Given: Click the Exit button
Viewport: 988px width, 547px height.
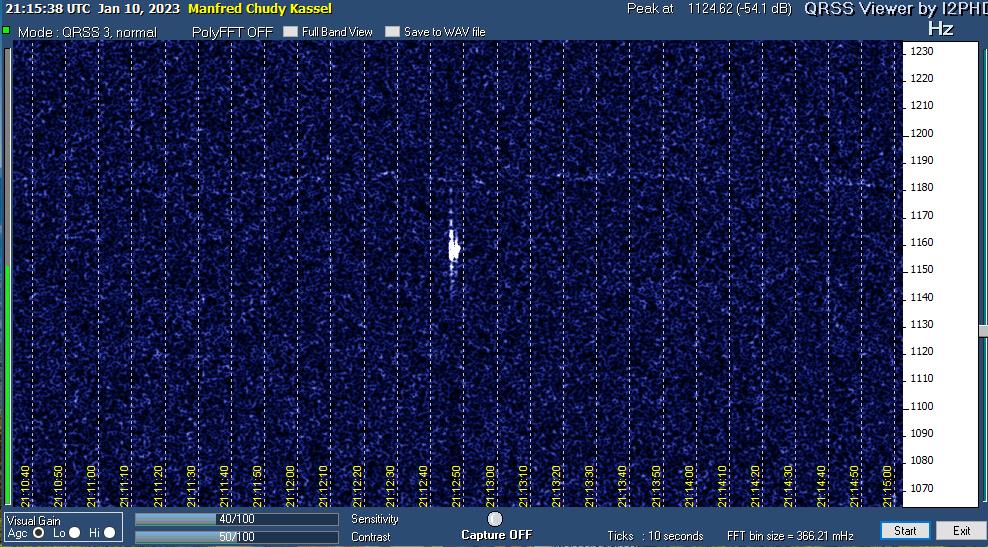Looking at the screenshot, I should tap(962, 530).
